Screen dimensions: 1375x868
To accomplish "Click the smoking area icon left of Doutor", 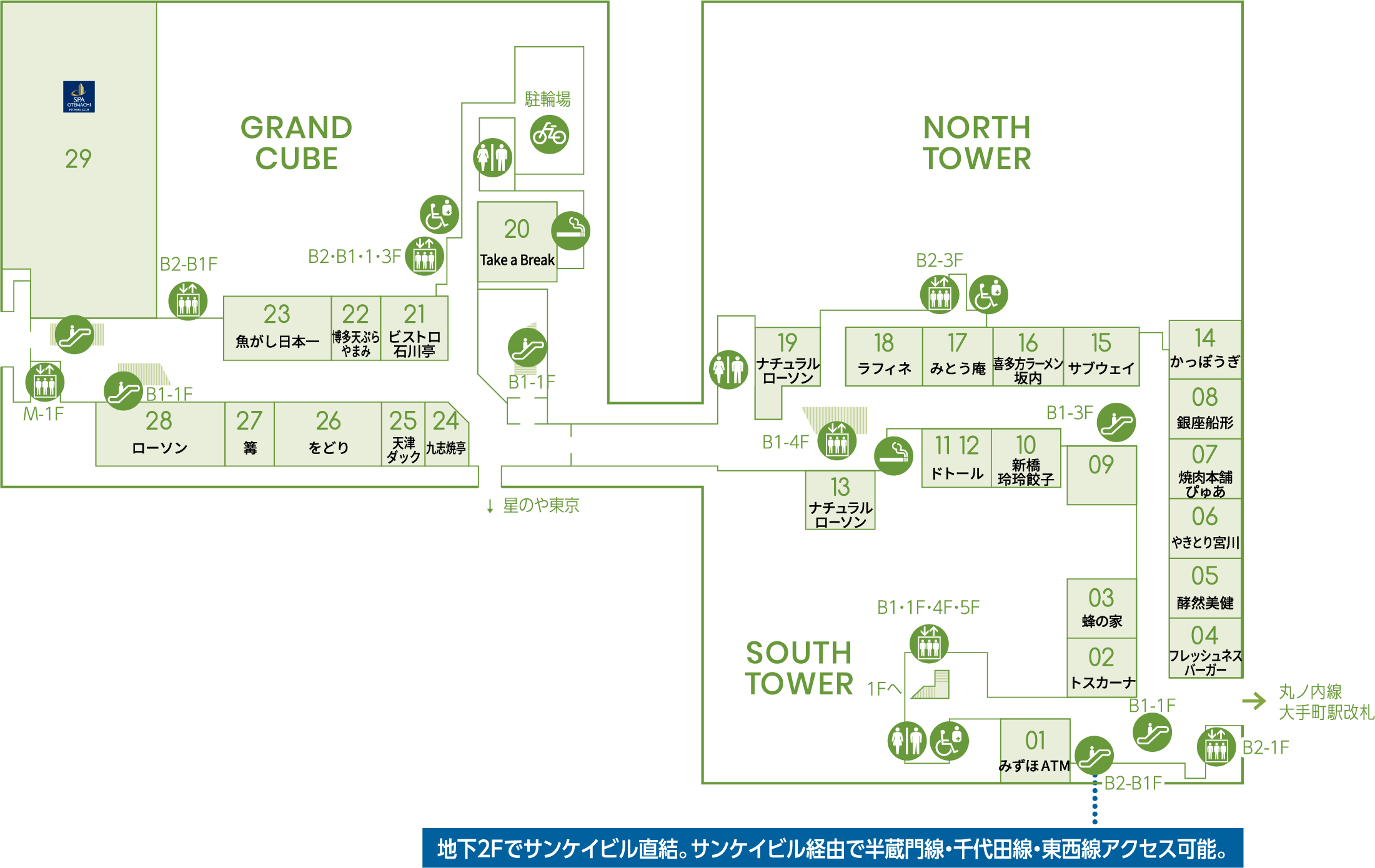I will point(894,456).
